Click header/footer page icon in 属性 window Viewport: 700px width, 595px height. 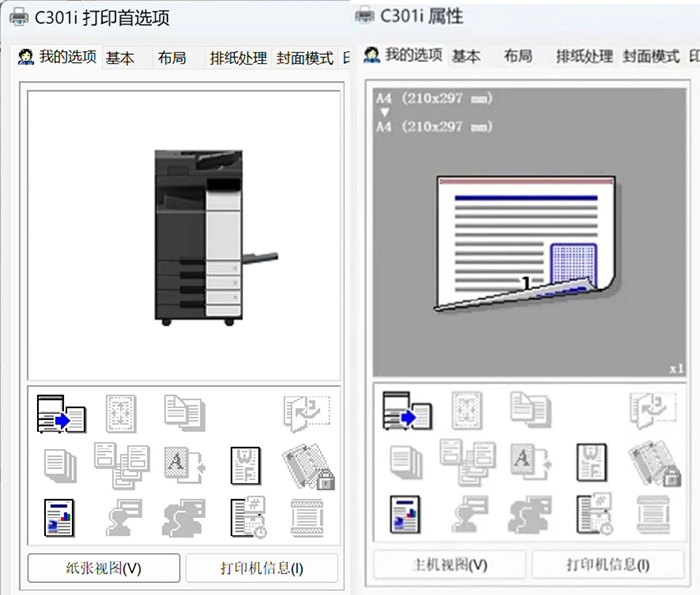[591, 462]
